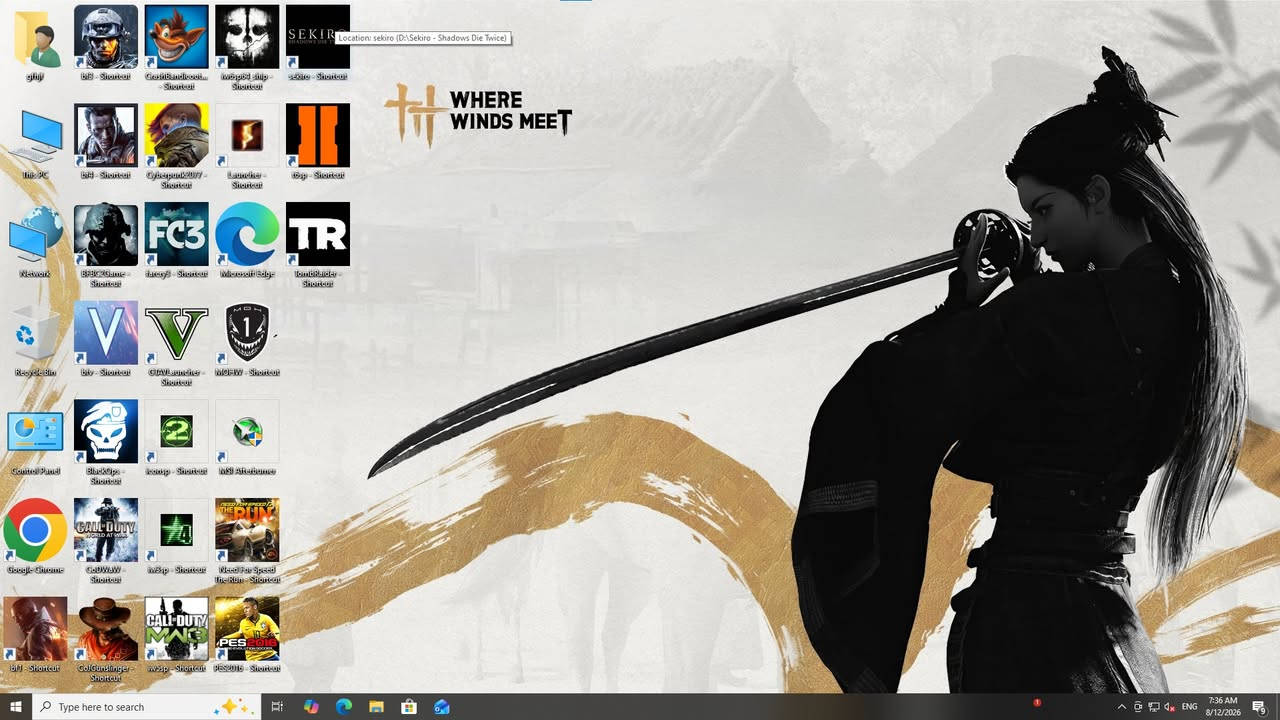
Task: Open the gfhjf user folder icon
Action: tap(35, 38)
